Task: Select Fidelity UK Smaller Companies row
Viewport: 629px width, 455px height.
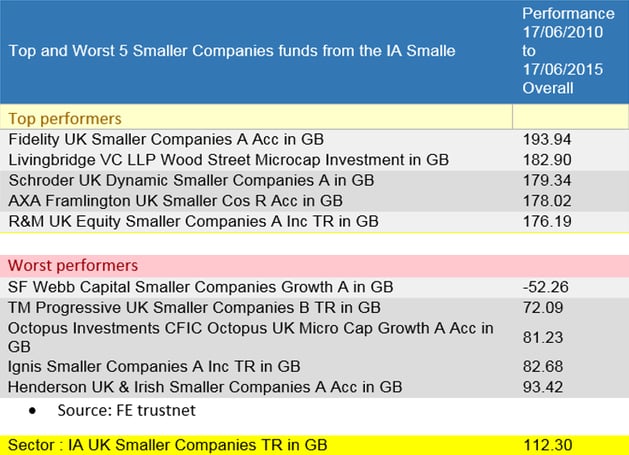Action: 314,139
